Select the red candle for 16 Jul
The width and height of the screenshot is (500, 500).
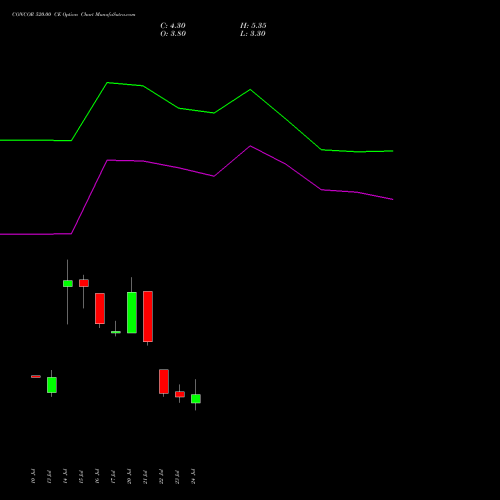[100, 309]
